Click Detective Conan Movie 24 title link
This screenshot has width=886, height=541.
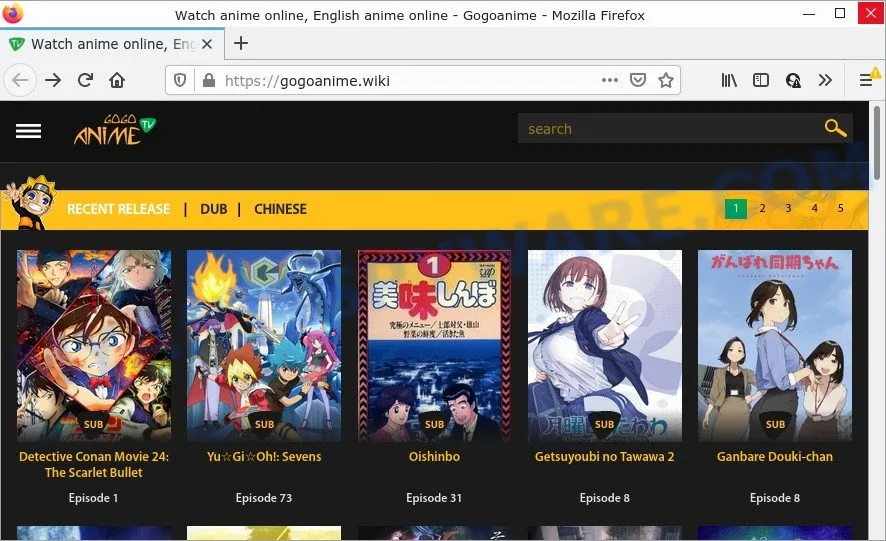(94, 465)
